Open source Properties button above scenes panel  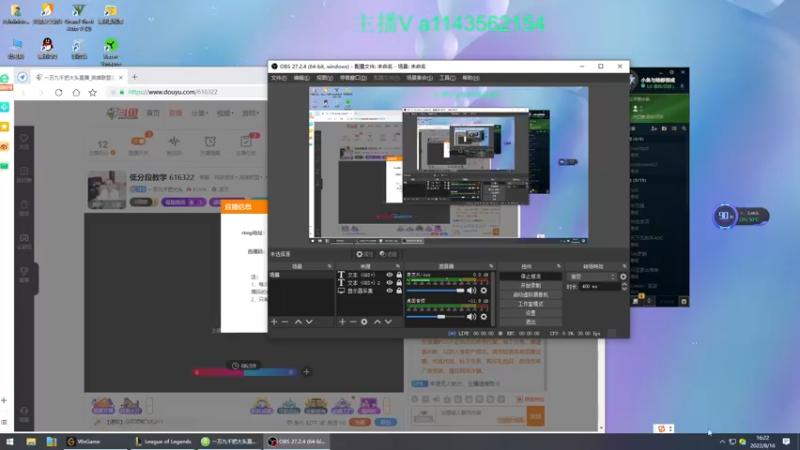(x=364, y=254)
